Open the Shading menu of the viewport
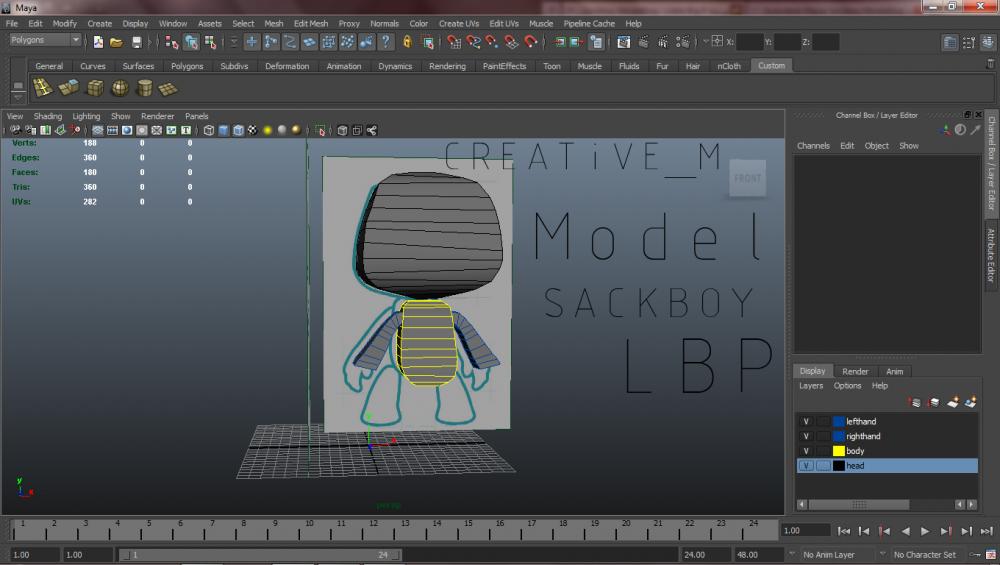Image resolution: width=1000 pixels, height=565 pixels. [x=48, y=116]
